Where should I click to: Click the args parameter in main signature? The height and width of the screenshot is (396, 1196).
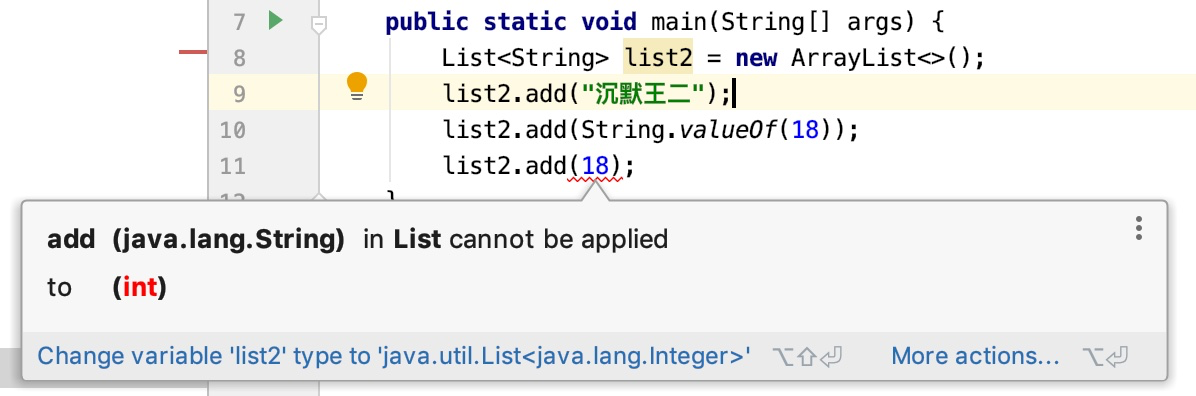[881, 22]
